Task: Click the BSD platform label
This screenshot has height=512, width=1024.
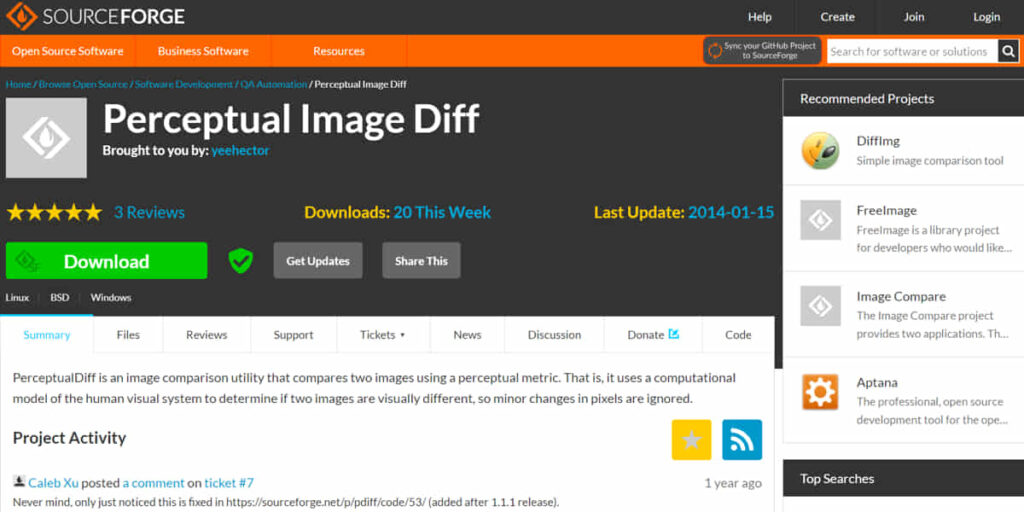Action: click(59, 297)
